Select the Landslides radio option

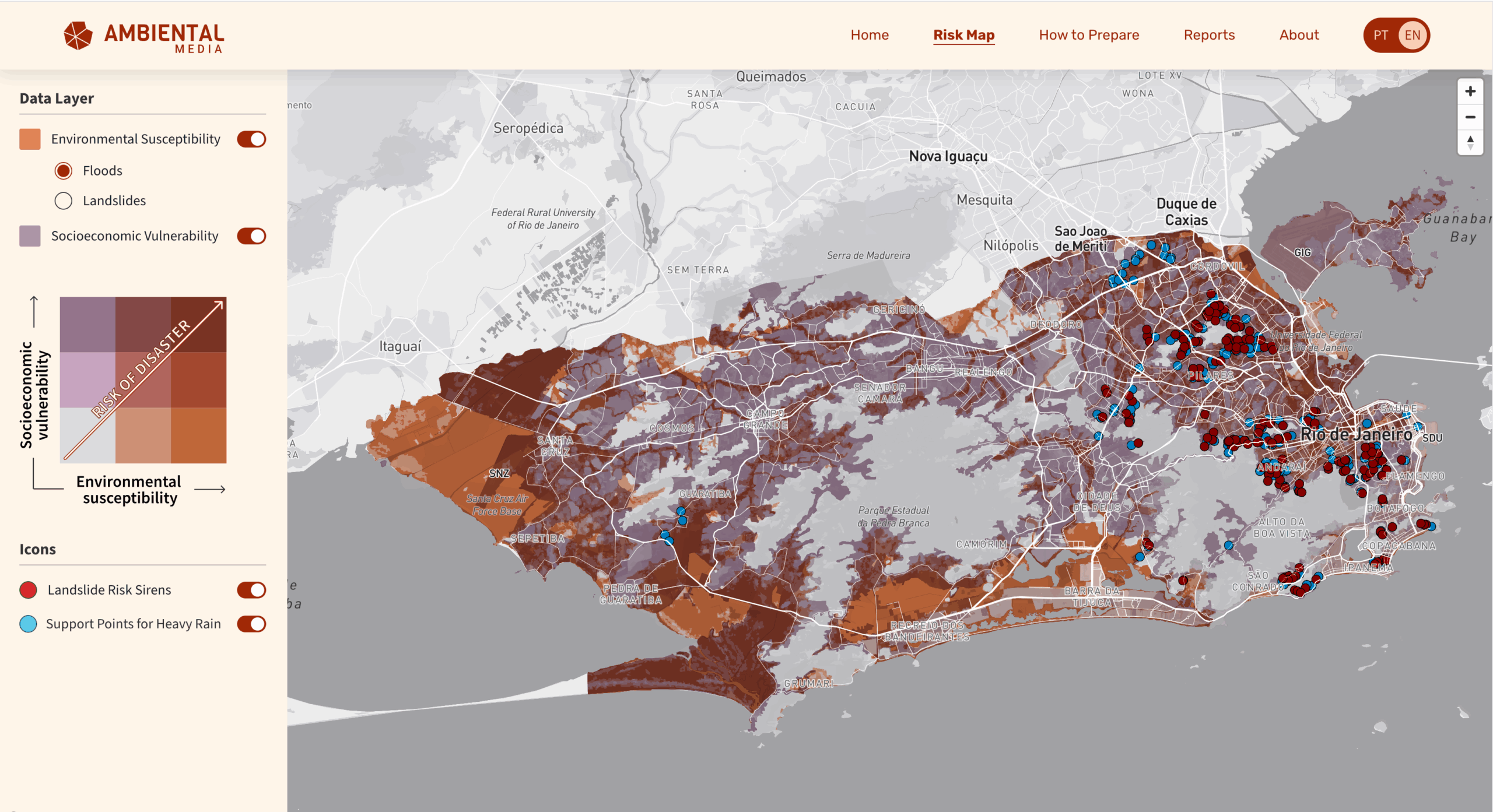pos(64,201)
